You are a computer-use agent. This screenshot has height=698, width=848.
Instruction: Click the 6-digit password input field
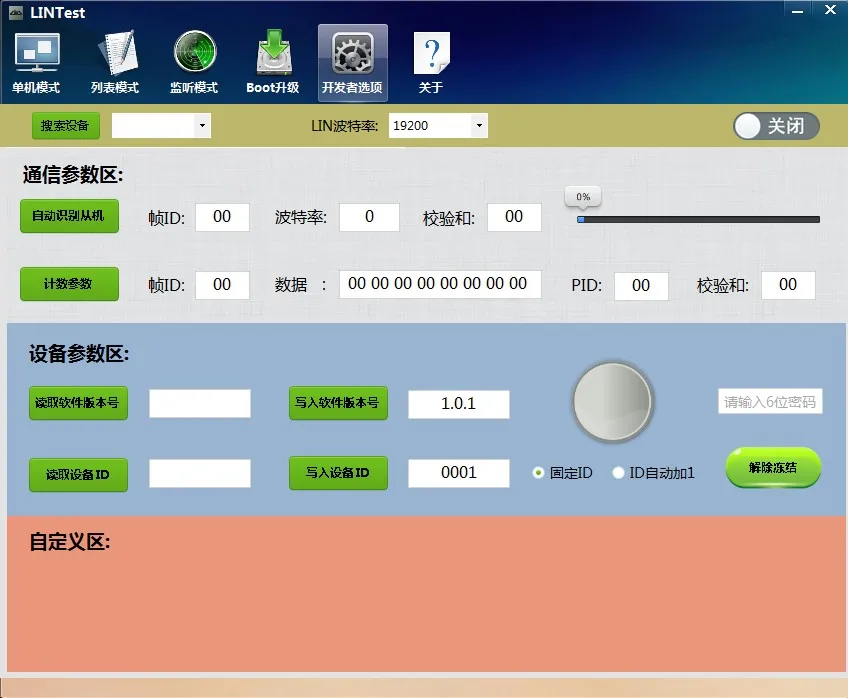point(770,402)
